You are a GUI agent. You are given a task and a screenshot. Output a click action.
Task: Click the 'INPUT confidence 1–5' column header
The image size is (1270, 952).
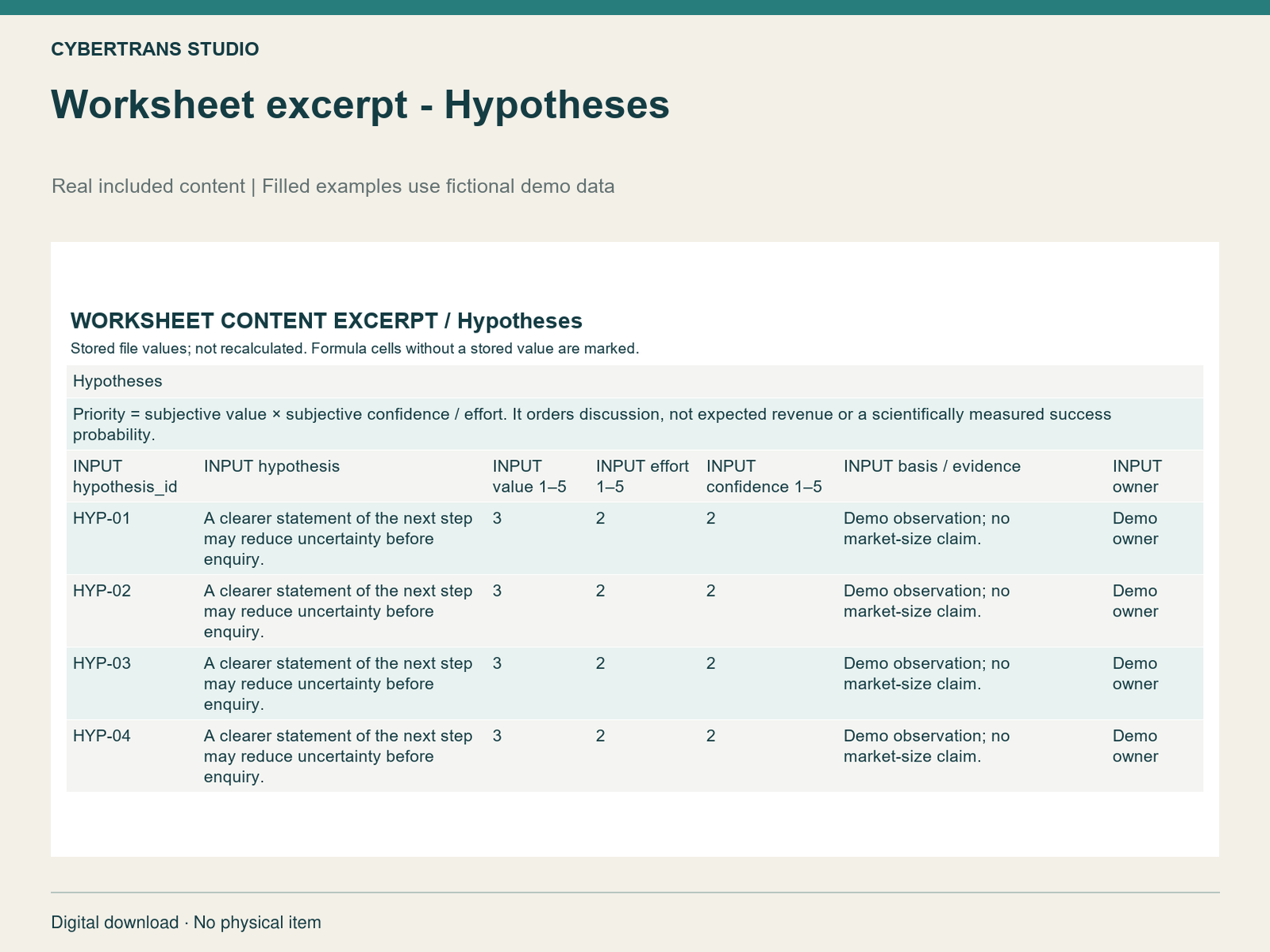764,476
